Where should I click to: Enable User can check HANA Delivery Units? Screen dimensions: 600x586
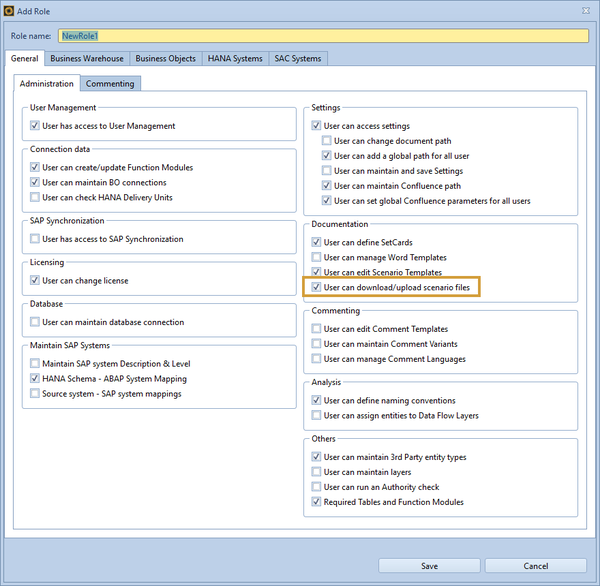coord(36,198)
